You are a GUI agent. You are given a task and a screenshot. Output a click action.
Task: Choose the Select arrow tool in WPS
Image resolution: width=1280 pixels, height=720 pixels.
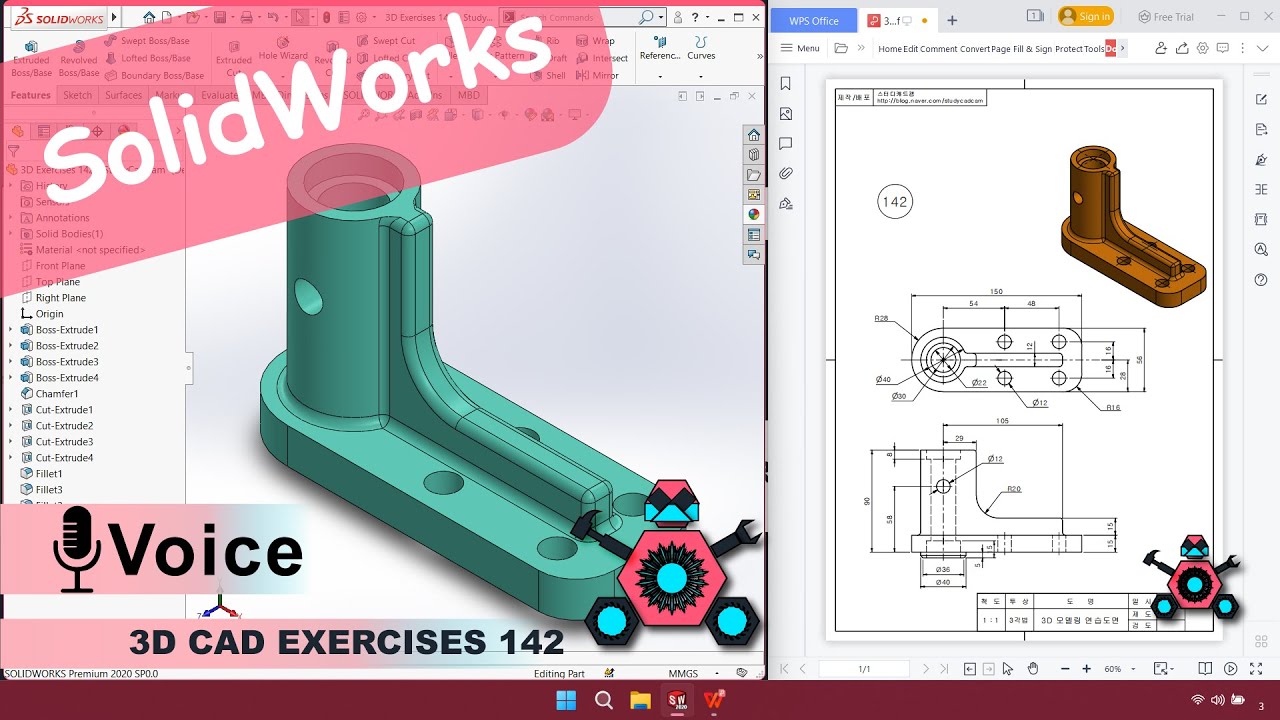1008,668
